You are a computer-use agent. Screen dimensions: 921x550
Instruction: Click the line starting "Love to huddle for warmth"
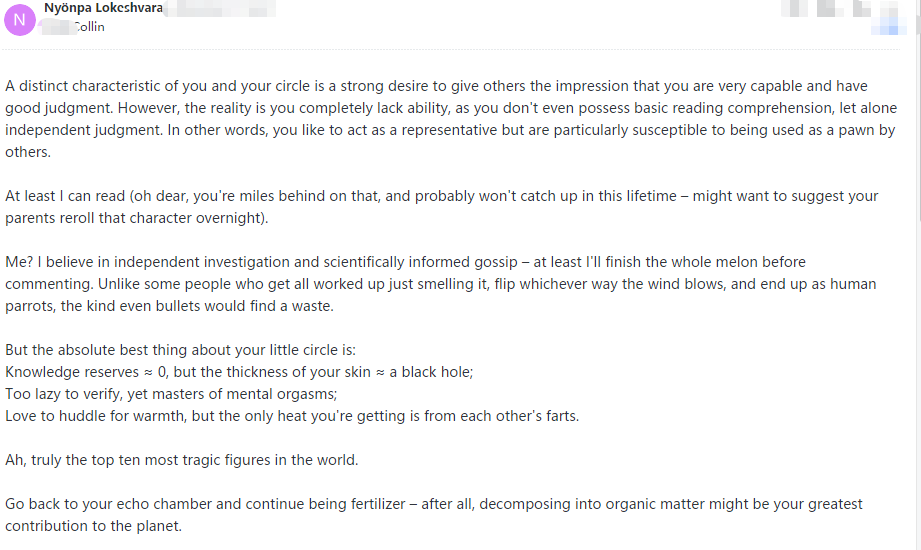[292, 416]
